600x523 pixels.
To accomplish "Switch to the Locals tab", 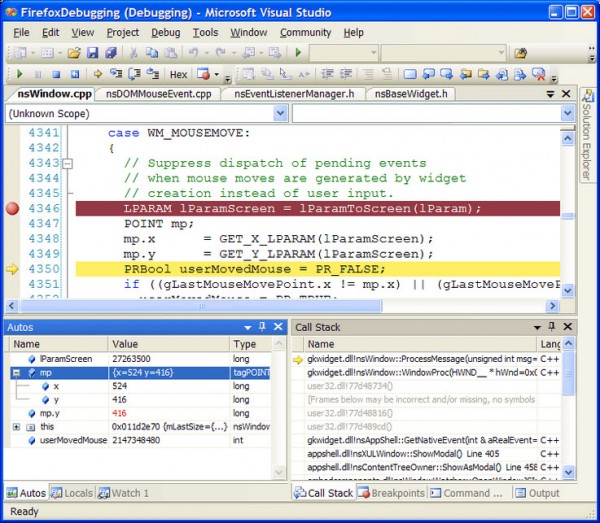I will pos(72,493).
